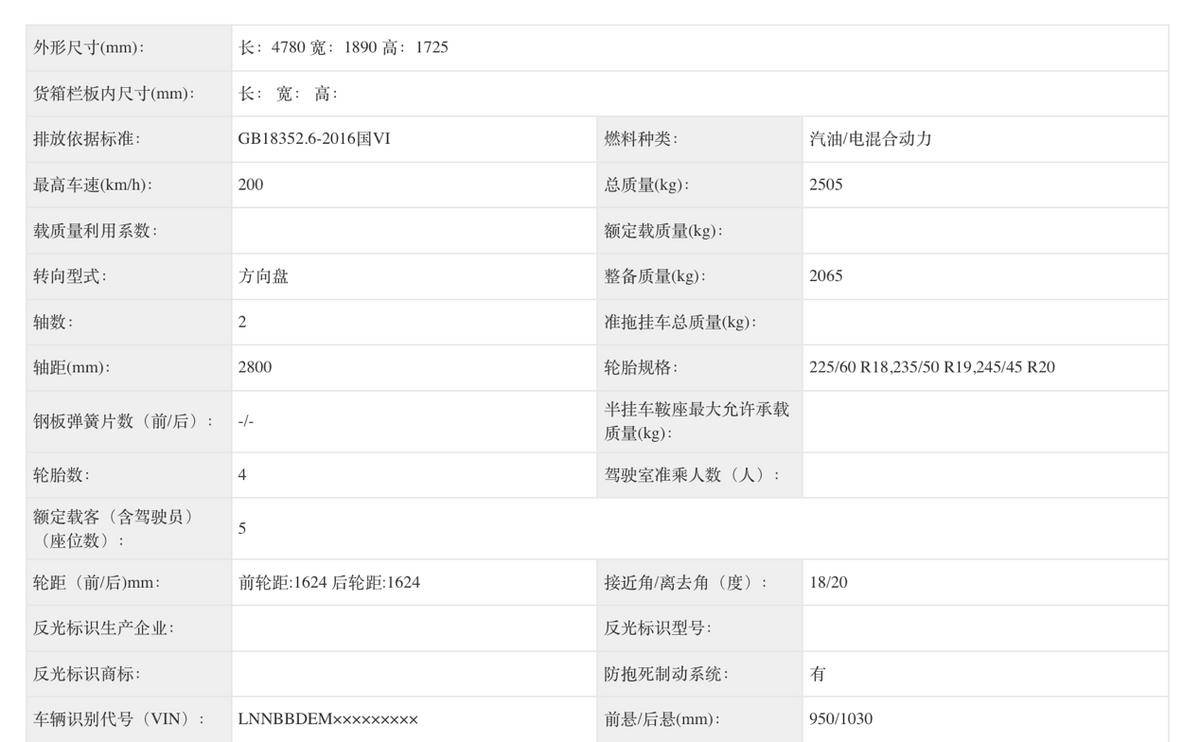Screen dimensions: 1200x742
Task: Select the 前轮距:1624 后轮距:1624 value
Action: coord(329,582)
